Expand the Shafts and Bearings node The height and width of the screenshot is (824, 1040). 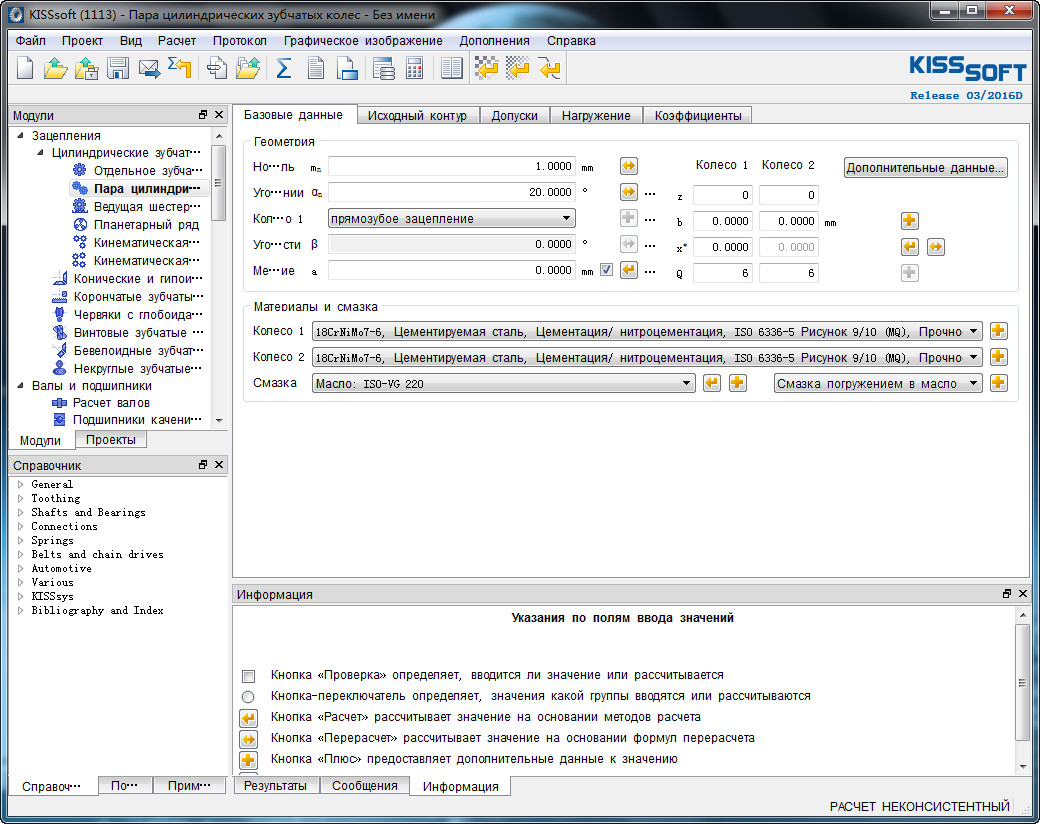coord(21,512)
